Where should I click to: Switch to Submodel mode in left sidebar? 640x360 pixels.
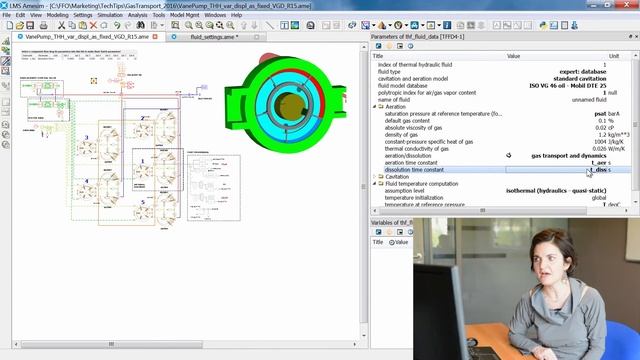pos(6,51)
